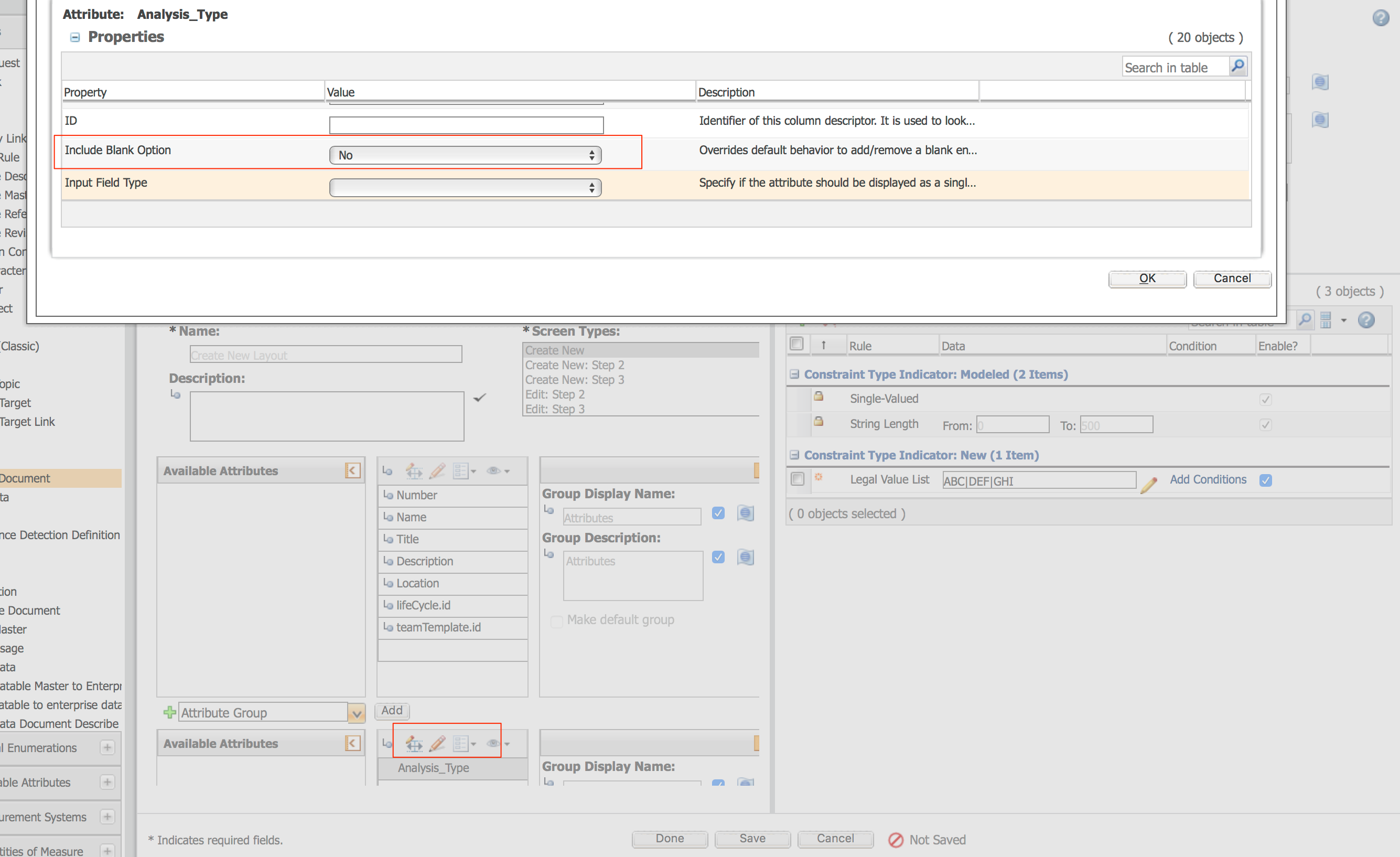Click the attribute icon next to Number
Screen dimensions: 1400x857
pyautogui.click(x=388, y=495)
